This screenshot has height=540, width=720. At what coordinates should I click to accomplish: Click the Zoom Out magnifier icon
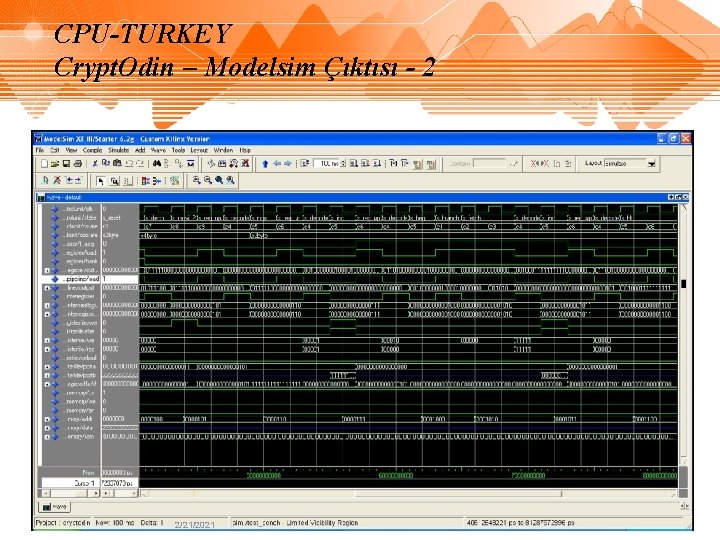pos(208,180)
